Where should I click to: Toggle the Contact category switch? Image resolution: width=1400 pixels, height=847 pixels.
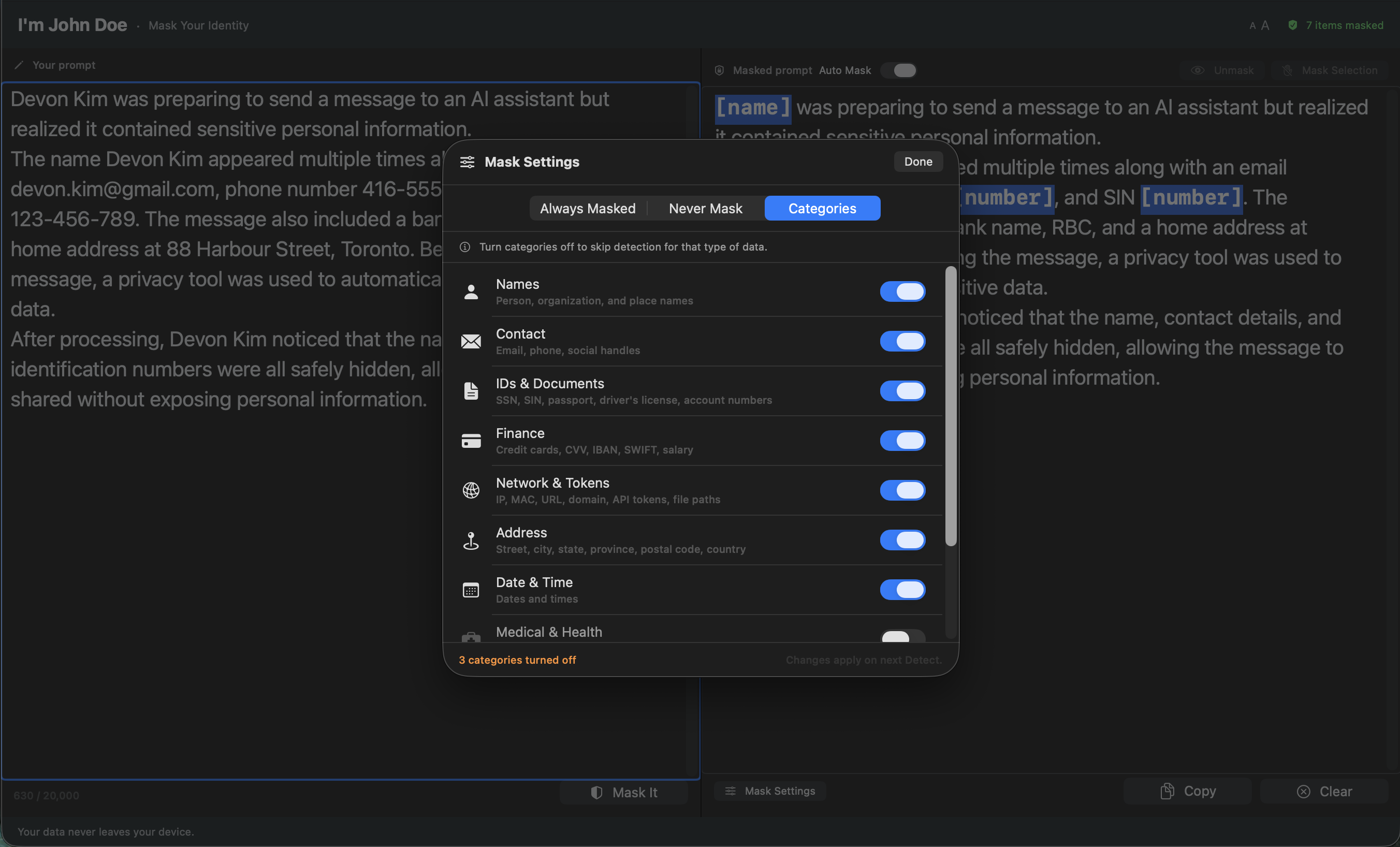[x=903, y=341]
